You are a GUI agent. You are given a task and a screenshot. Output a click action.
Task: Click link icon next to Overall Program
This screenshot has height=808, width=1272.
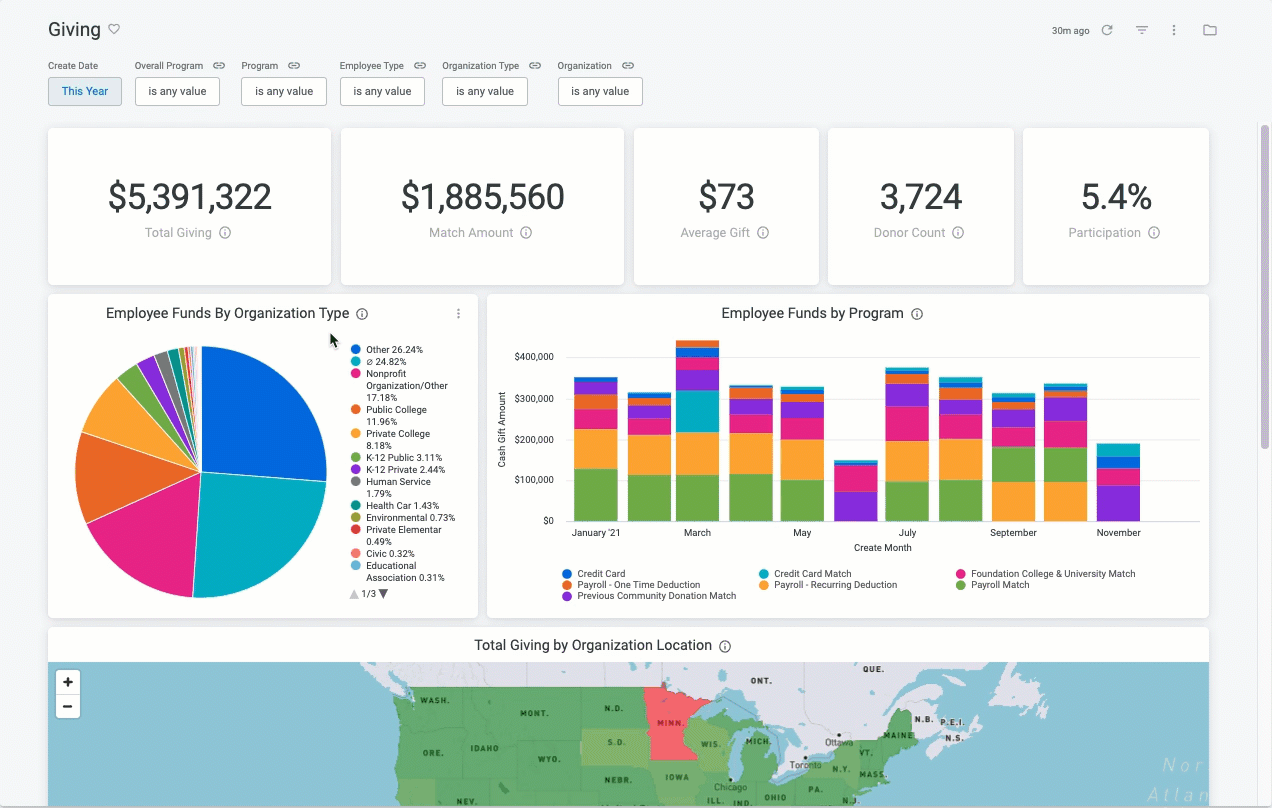pos(219,66)
